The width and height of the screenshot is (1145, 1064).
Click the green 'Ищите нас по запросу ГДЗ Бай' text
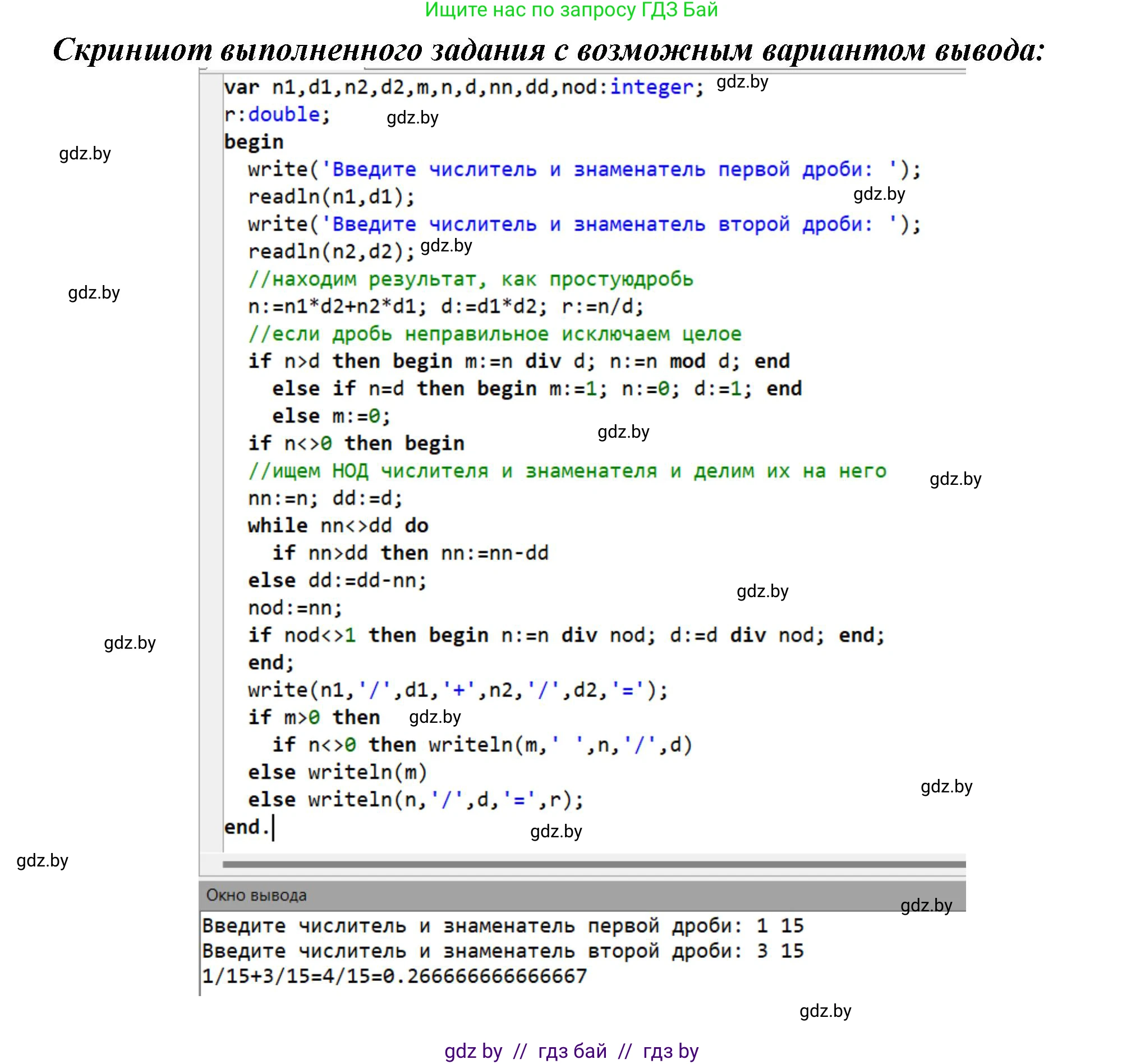click(571, 10)
